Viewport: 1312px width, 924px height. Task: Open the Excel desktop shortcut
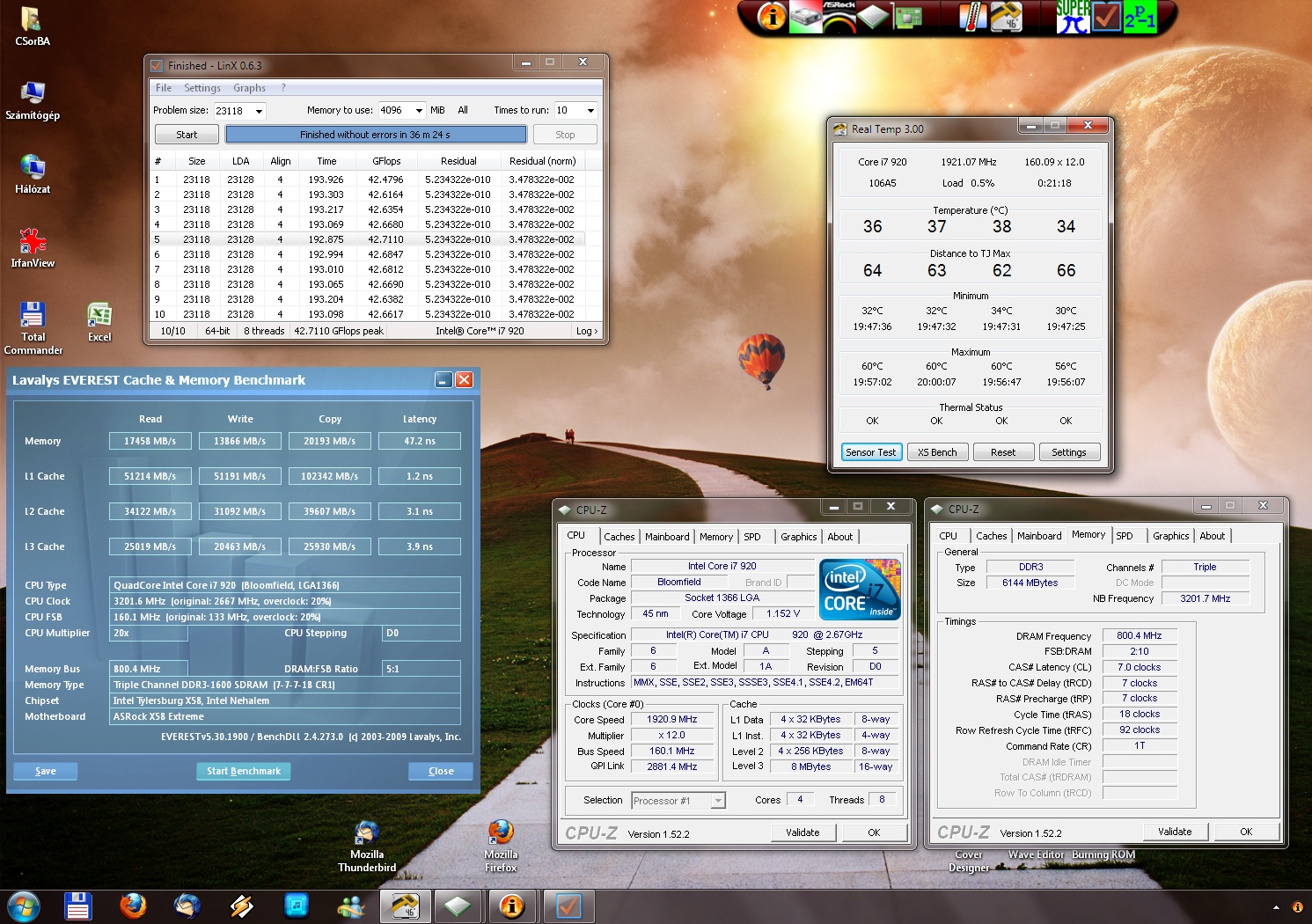99,322
